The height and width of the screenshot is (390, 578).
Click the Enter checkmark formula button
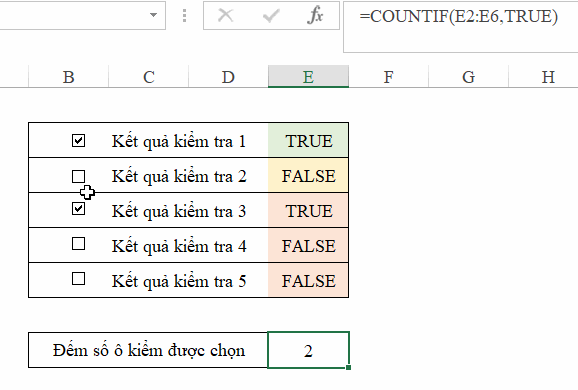pos(271,15)
